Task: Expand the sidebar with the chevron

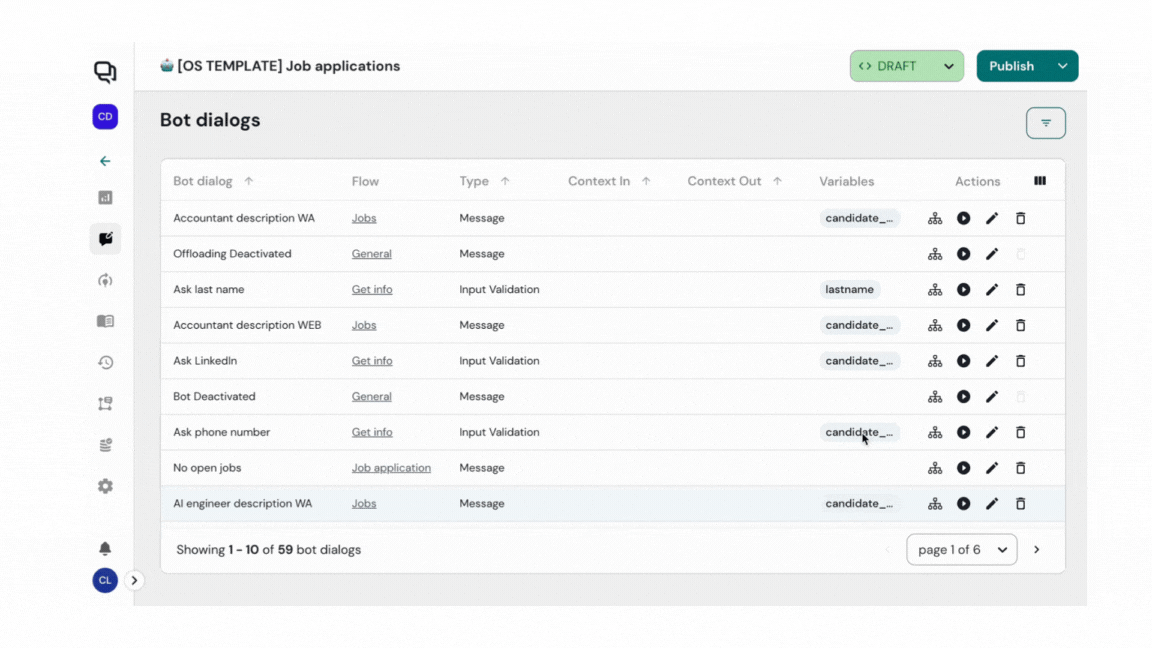Action: 134,580
